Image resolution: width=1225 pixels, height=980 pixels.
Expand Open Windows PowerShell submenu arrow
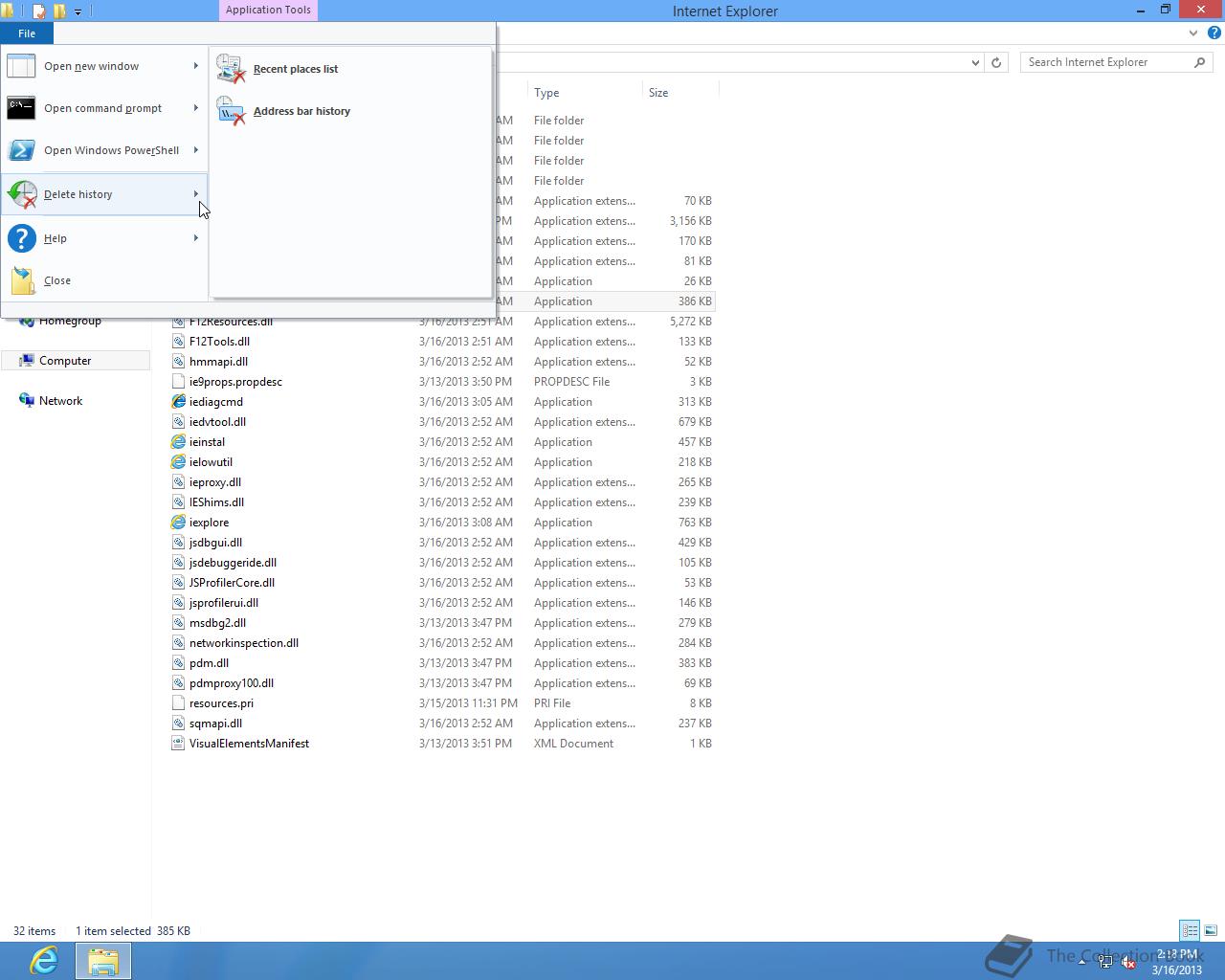[196, 150]
